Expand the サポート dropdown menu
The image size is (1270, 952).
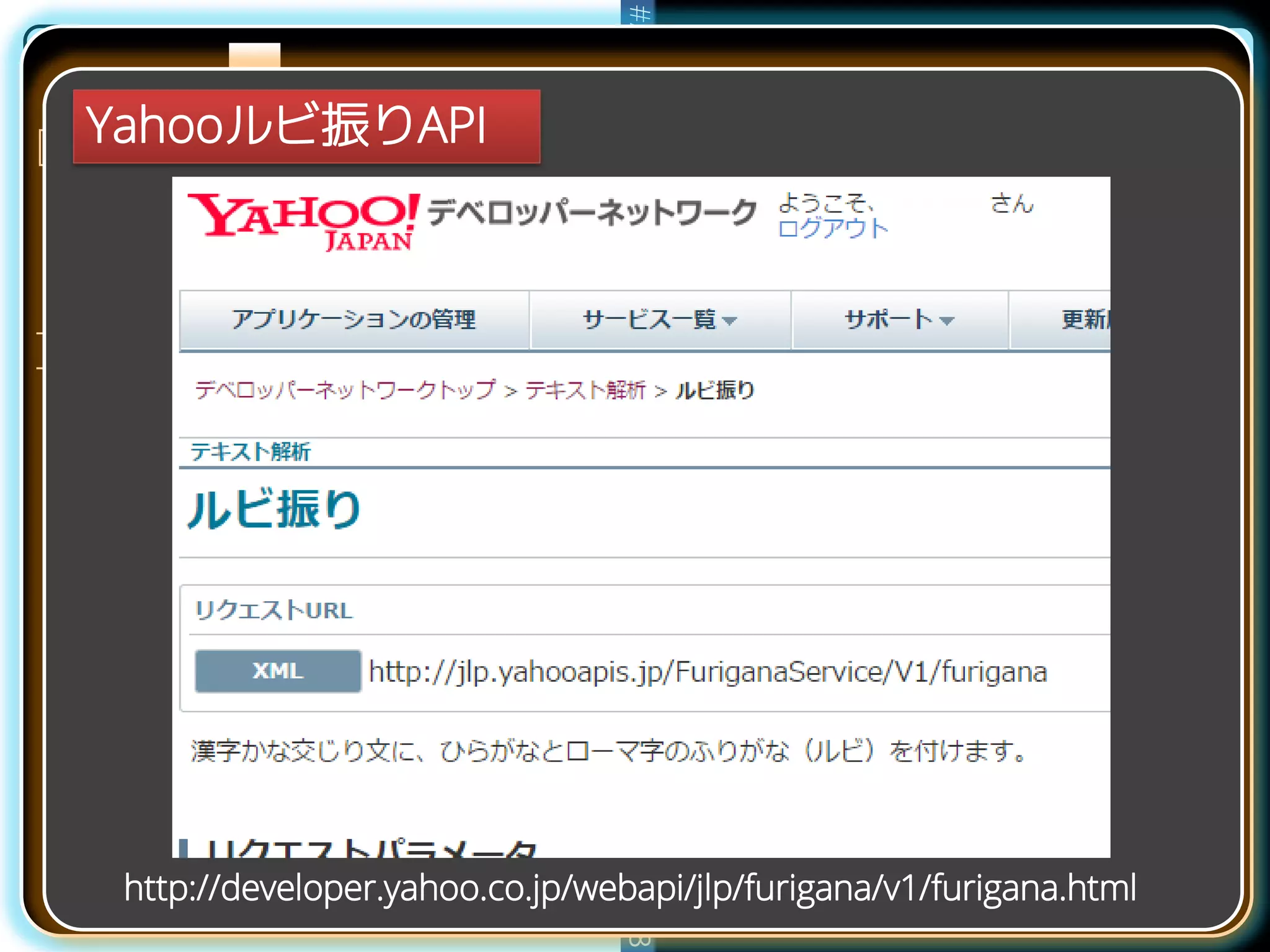(x=900, y=320)
